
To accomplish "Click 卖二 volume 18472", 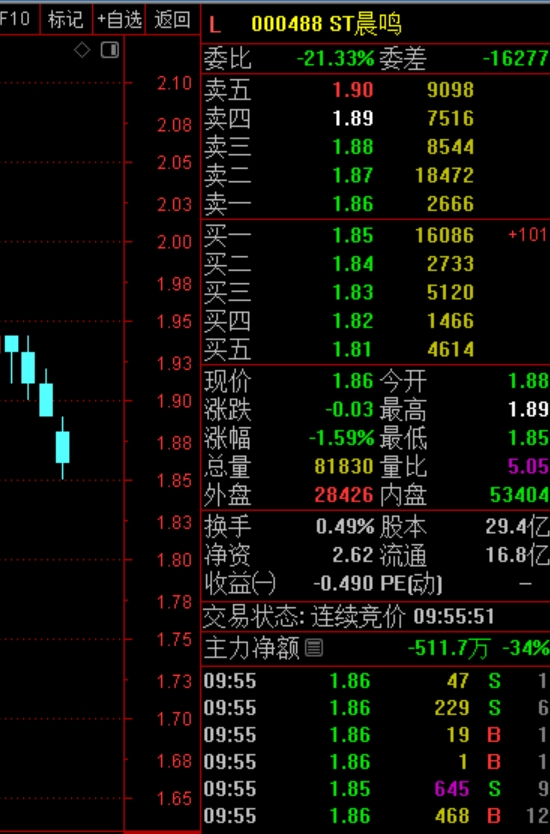I will coord(445,175).
